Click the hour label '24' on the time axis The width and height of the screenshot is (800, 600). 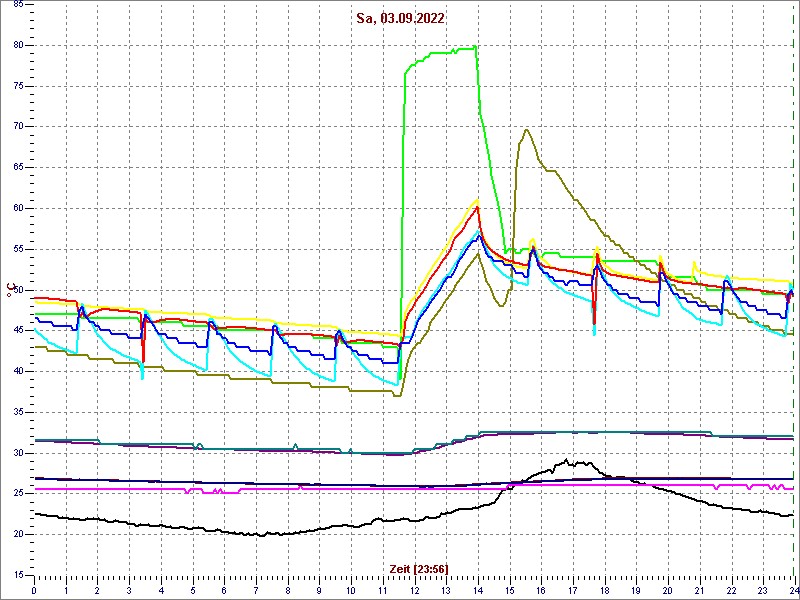coord(793,590)
